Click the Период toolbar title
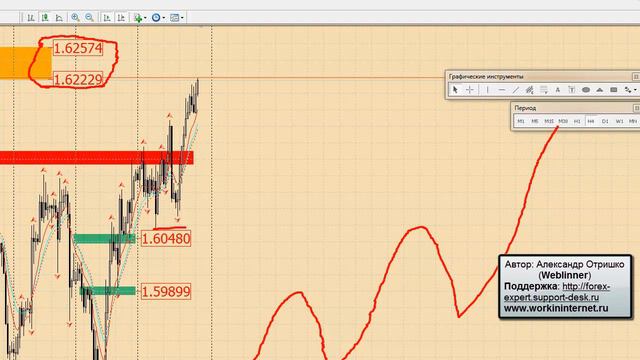 click(525, 108)
